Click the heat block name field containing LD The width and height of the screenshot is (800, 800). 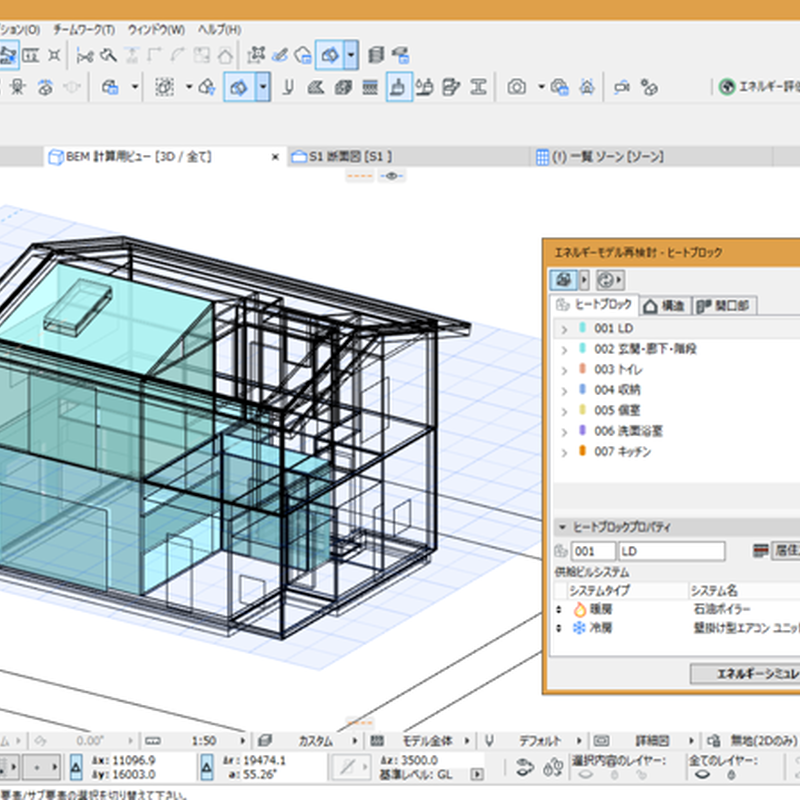671,551
